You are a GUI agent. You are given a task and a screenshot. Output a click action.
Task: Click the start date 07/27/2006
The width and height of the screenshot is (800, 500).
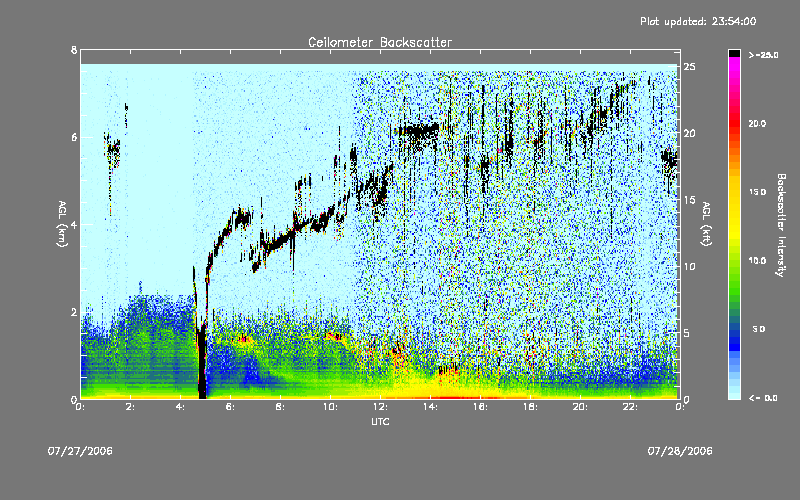click(80, 451)
